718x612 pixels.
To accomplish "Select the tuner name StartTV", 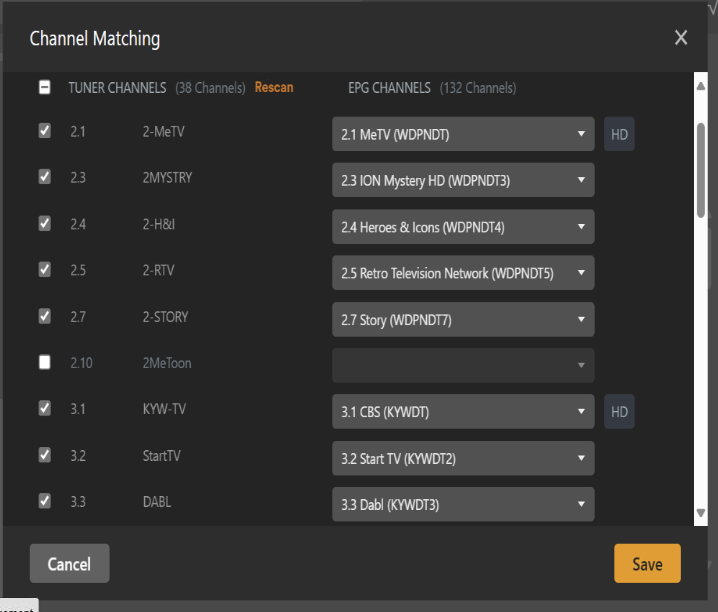I will [x=162, y=456].
